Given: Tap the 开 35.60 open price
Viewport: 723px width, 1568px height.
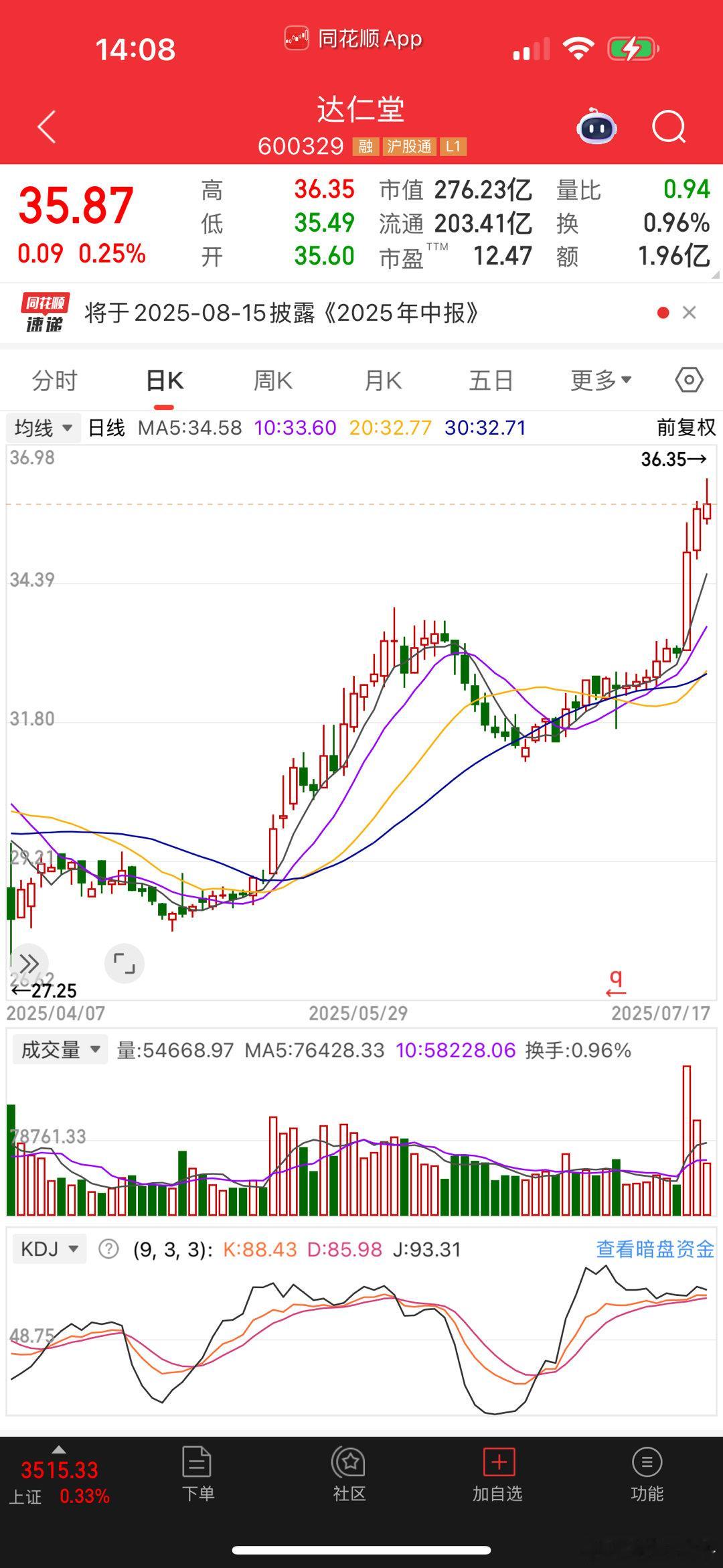Looking at the screenshot, I should point(324,256).
